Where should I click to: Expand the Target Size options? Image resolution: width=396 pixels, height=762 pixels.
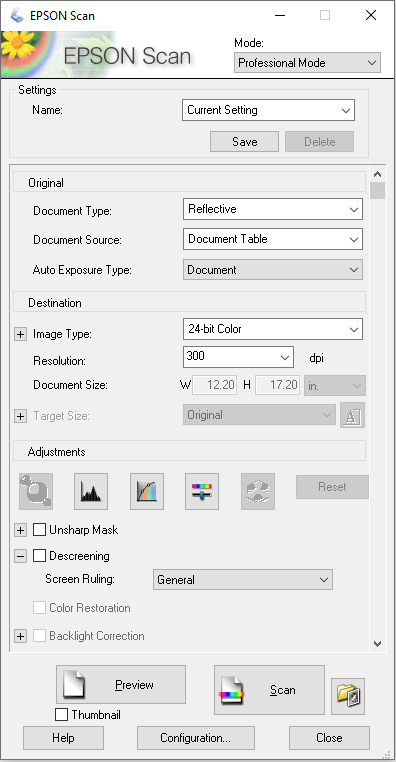20,416
